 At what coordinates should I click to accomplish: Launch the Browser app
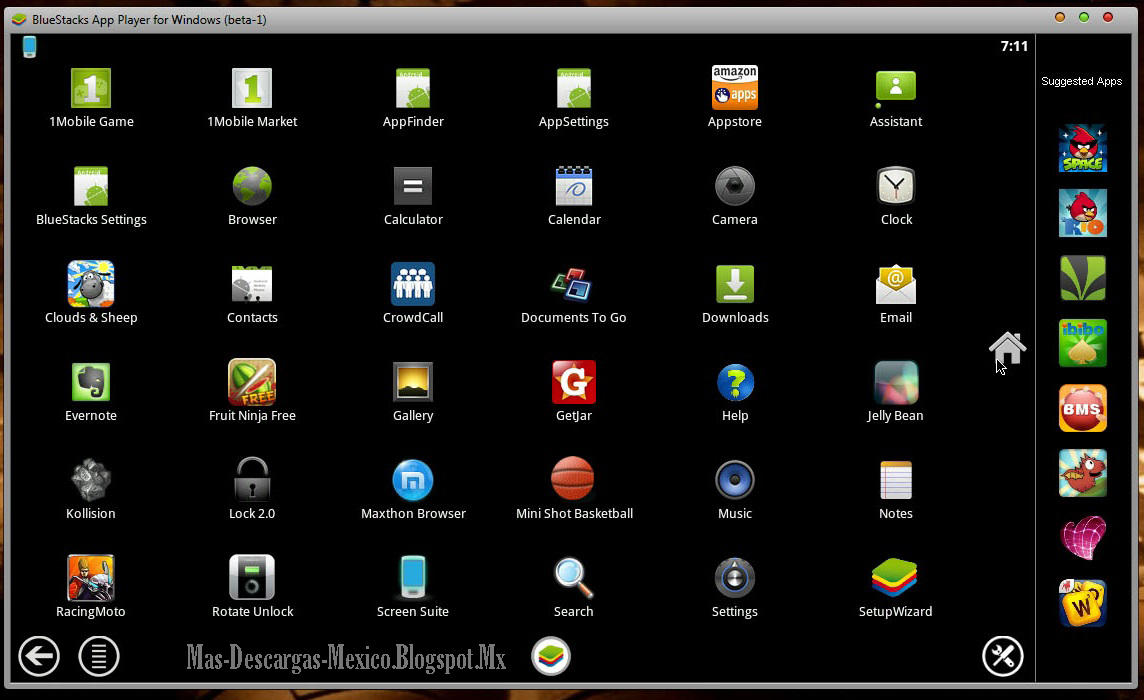(x=252, y=185)
